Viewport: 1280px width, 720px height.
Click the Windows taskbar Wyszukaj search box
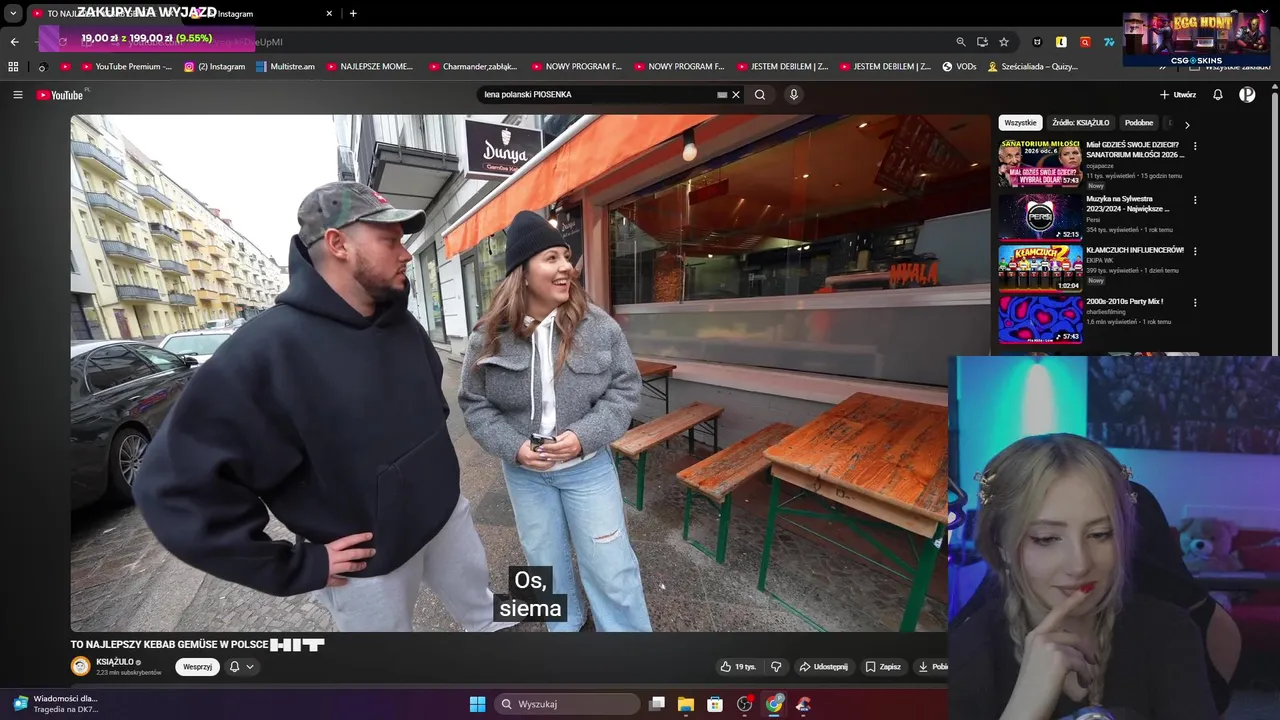tap(568, 704)
